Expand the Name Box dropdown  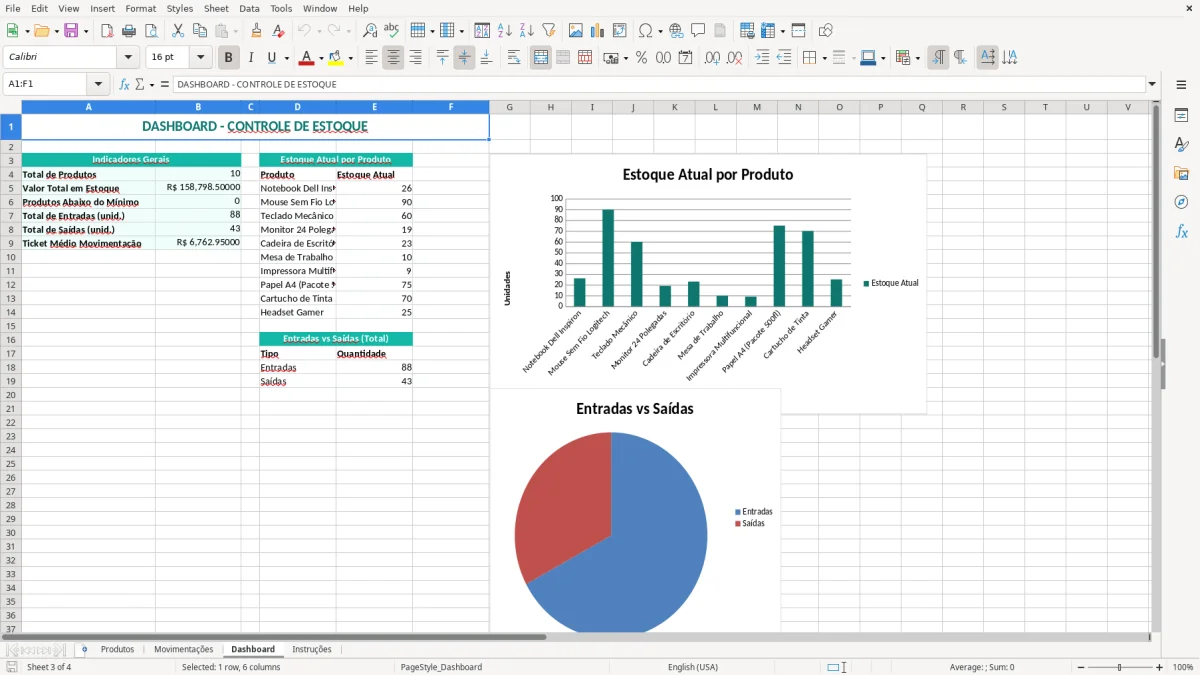click(99, 84)
